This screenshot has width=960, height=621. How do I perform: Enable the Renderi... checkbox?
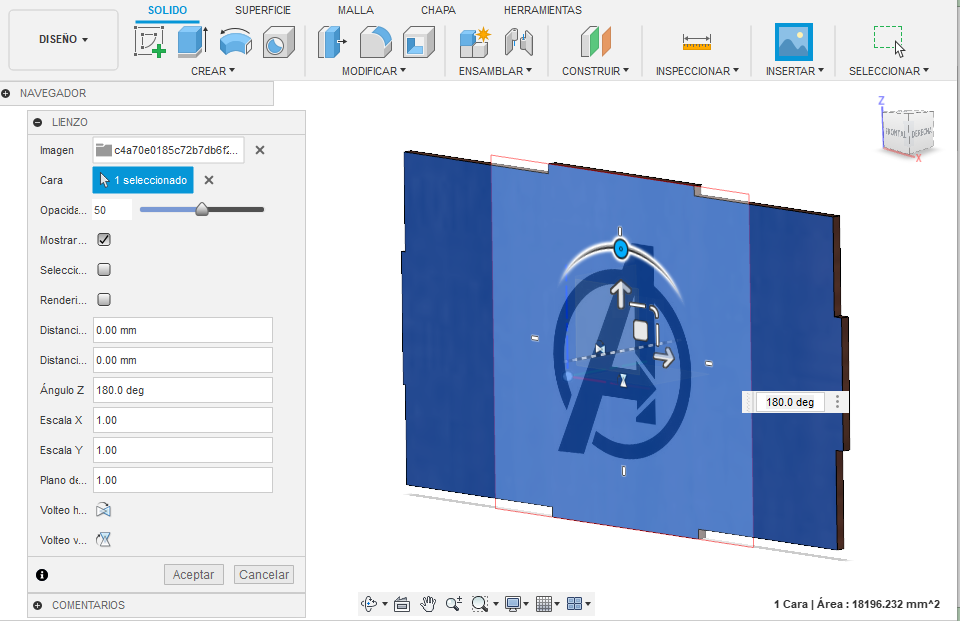click(x=104, y=299)
